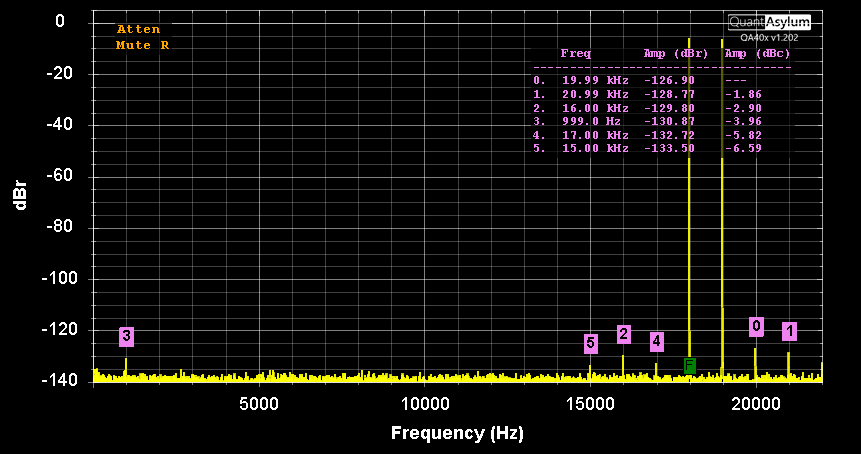Click the -128.77 amplitude value
This screenshot has width=861, height=454.
pyautogui.click(x=669, y=94)
